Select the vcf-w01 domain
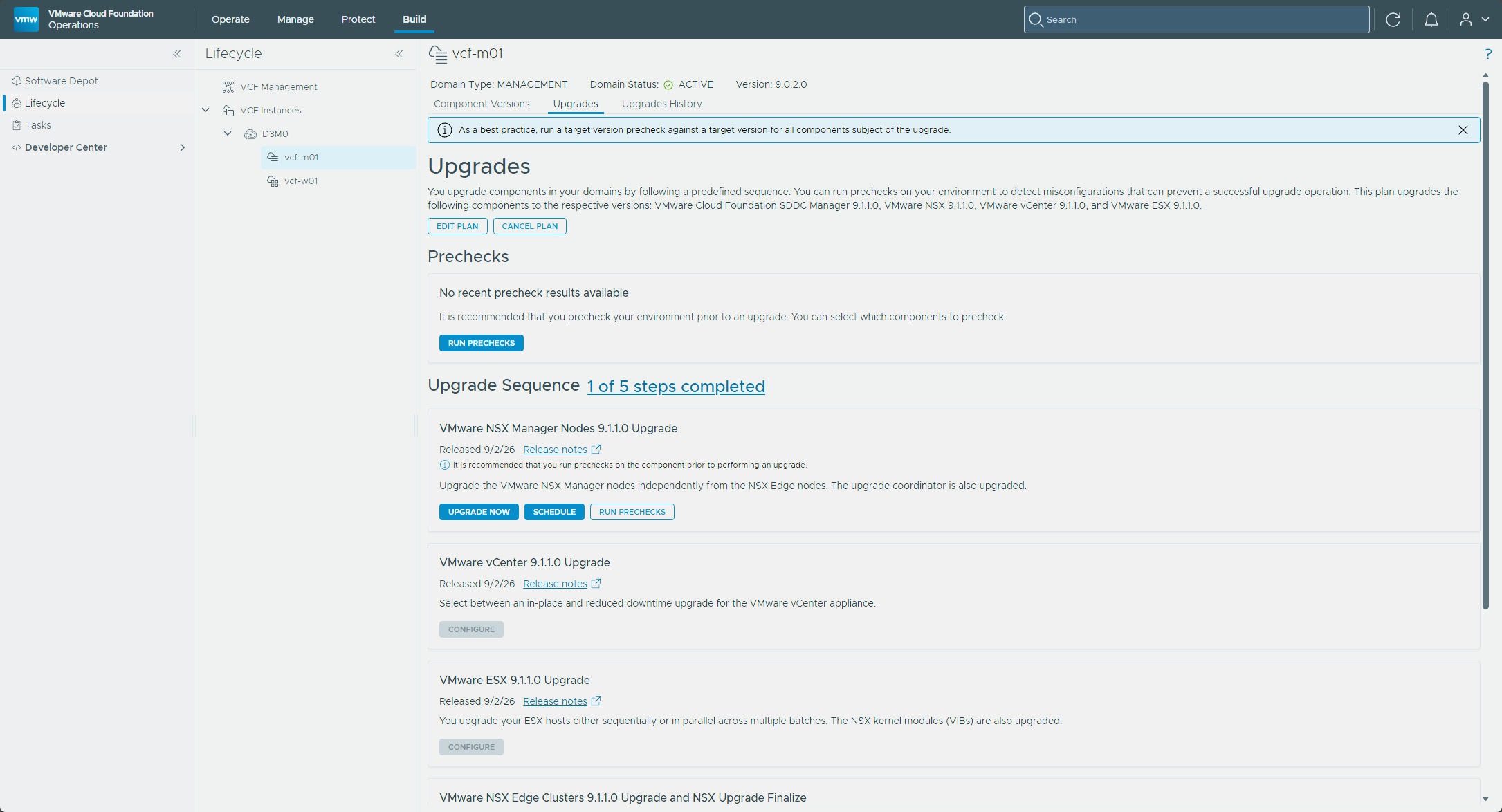 tap(301, 181)
